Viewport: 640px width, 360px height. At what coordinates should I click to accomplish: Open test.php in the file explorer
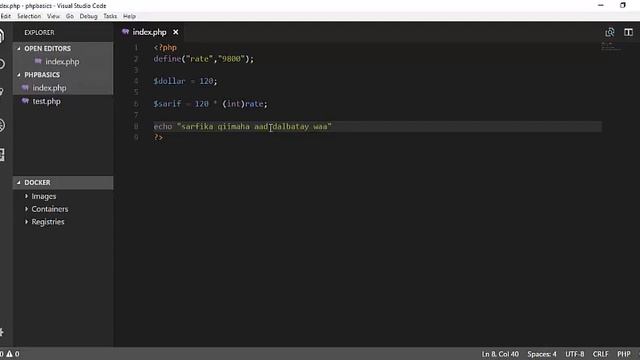[x=63, y=101]
